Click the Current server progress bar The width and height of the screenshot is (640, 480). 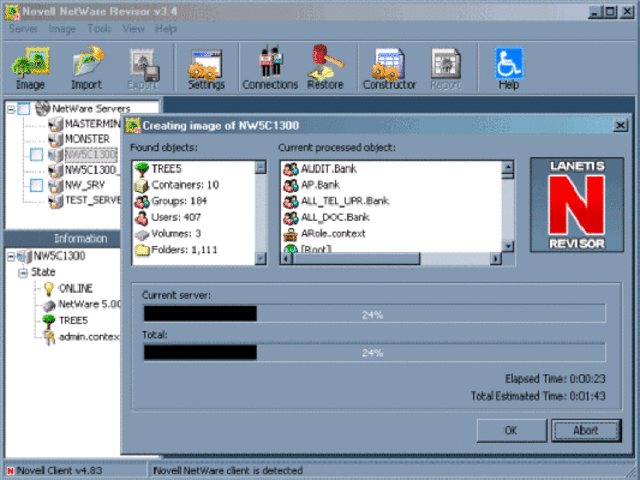374,314
